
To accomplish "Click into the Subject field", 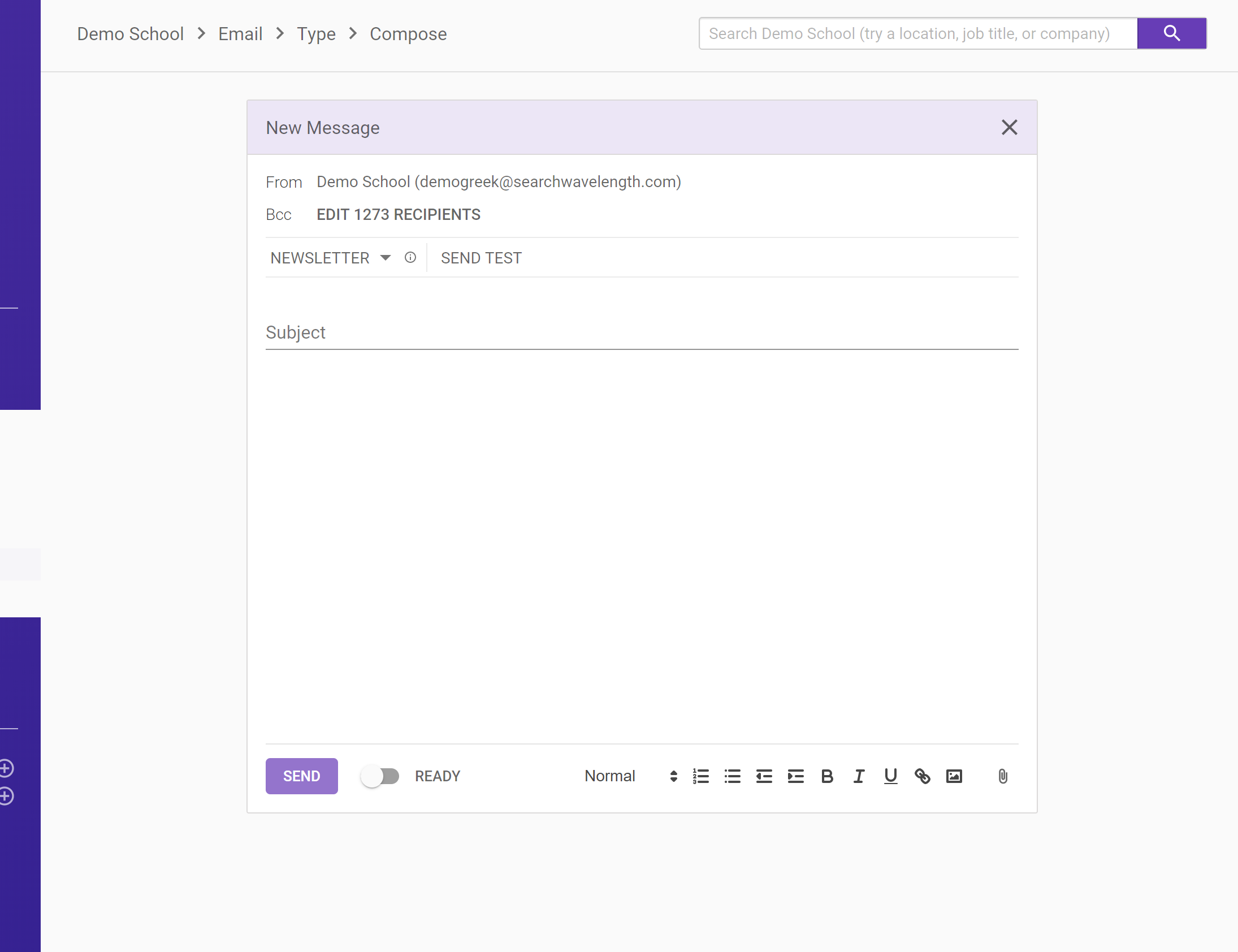I will point(642,332).
